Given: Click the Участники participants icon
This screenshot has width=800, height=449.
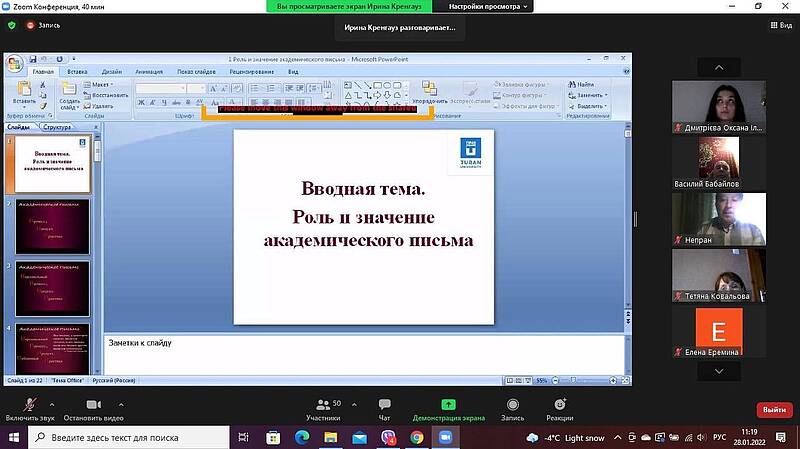Looking at the screenshot, I should [324, 404].
